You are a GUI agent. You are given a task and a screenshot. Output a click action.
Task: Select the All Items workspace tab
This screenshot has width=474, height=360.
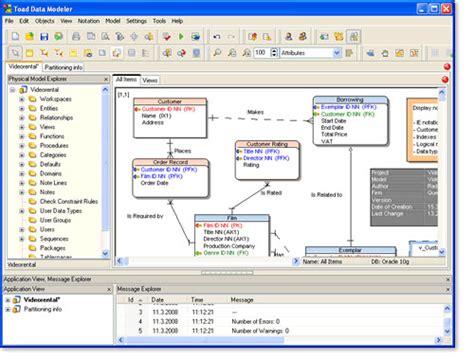126,79
